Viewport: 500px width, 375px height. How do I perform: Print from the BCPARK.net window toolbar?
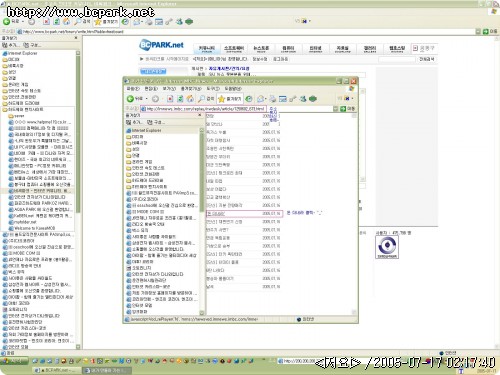tap(149, 22)
